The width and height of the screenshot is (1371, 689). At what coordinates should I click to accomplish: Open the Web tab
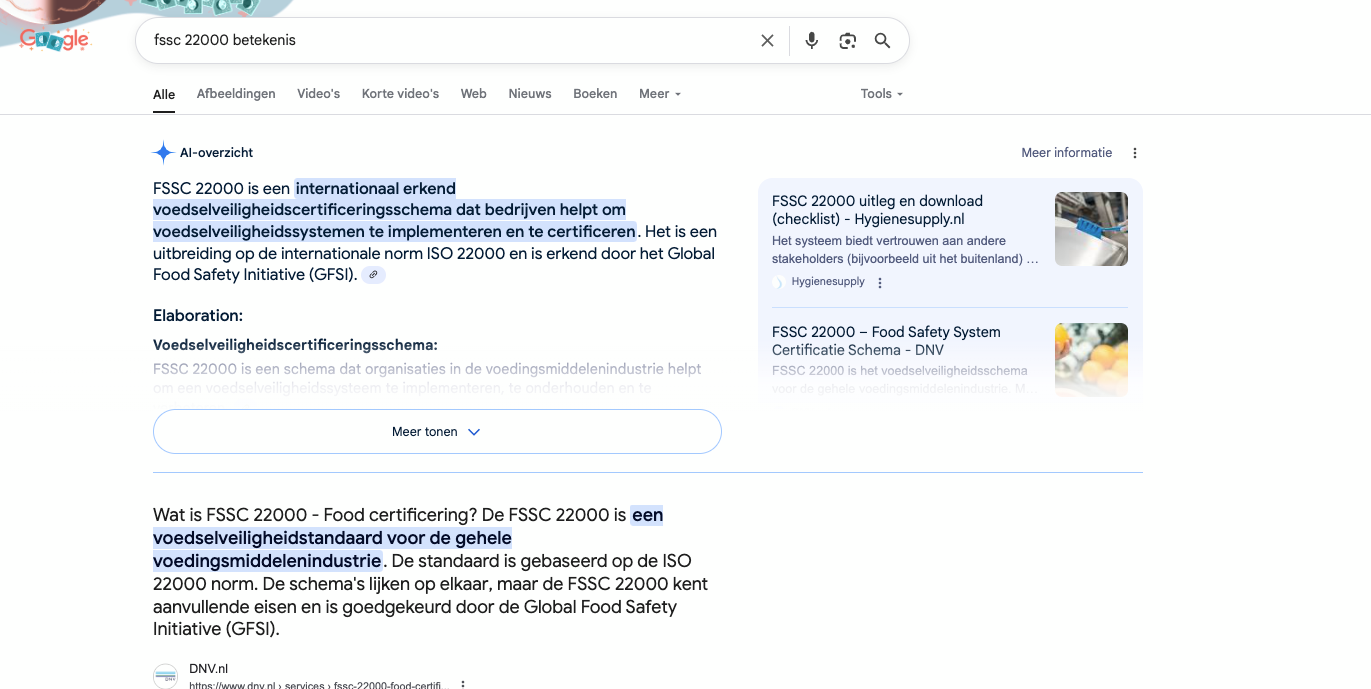click(x=474, y=94)
